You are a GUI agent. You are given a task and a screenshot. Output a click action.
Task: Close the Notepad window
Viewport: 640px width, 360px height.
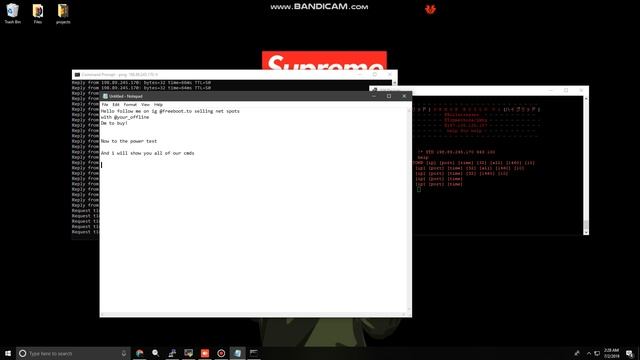[404, 96]
